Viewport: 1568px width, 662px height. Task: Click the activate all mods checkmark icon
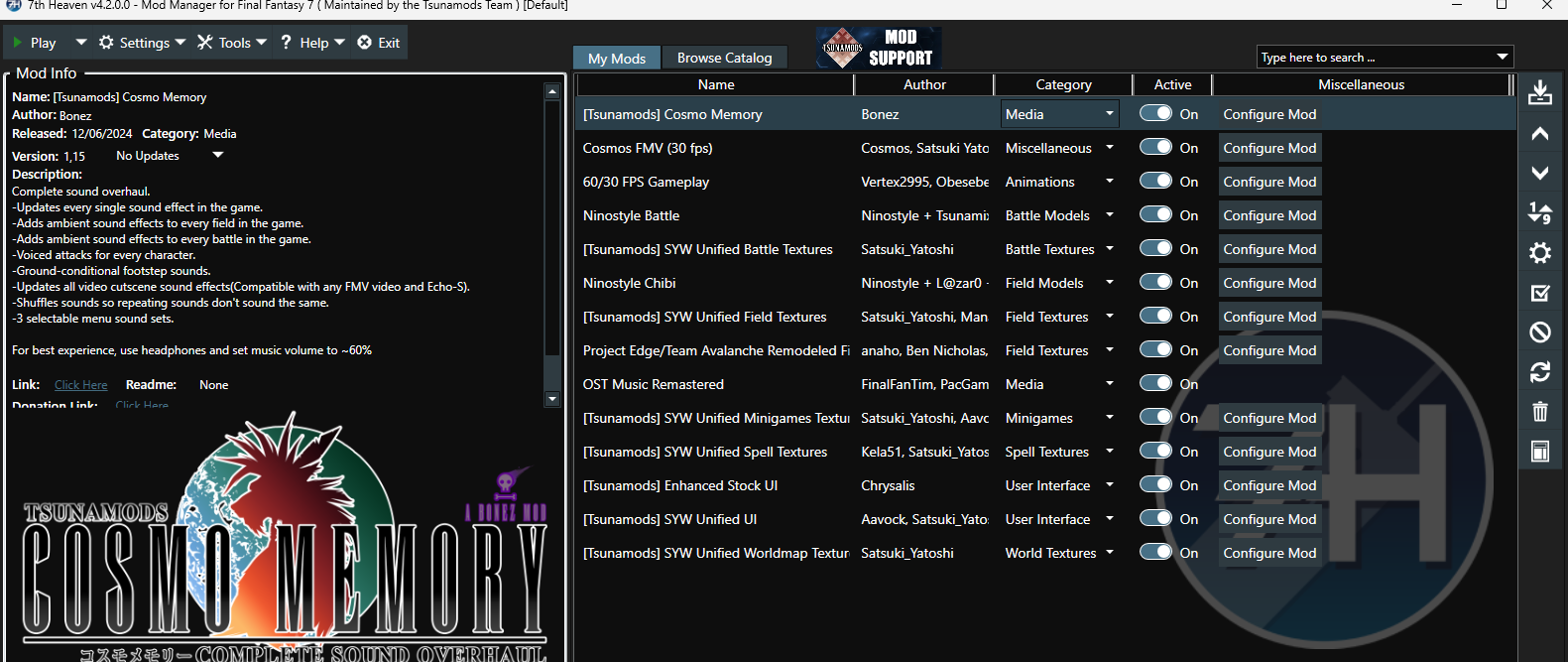[x=1539, y=293]
